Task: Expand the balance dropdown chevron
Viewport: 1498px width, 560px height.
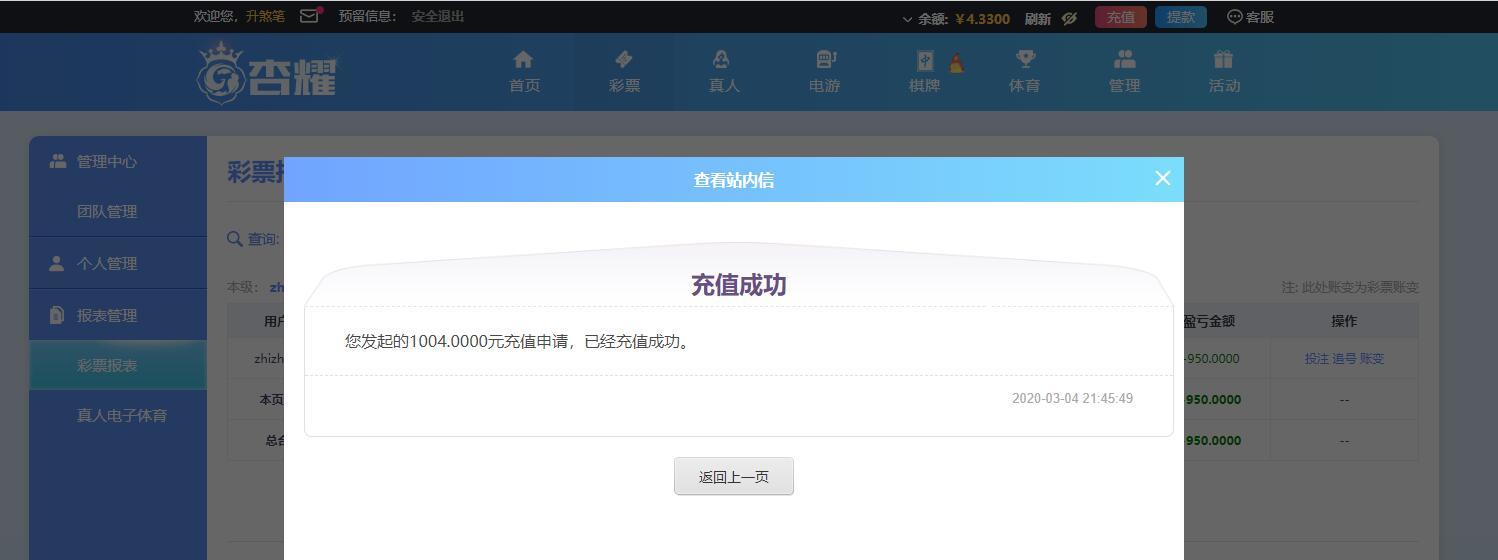Action: point(907,18)
